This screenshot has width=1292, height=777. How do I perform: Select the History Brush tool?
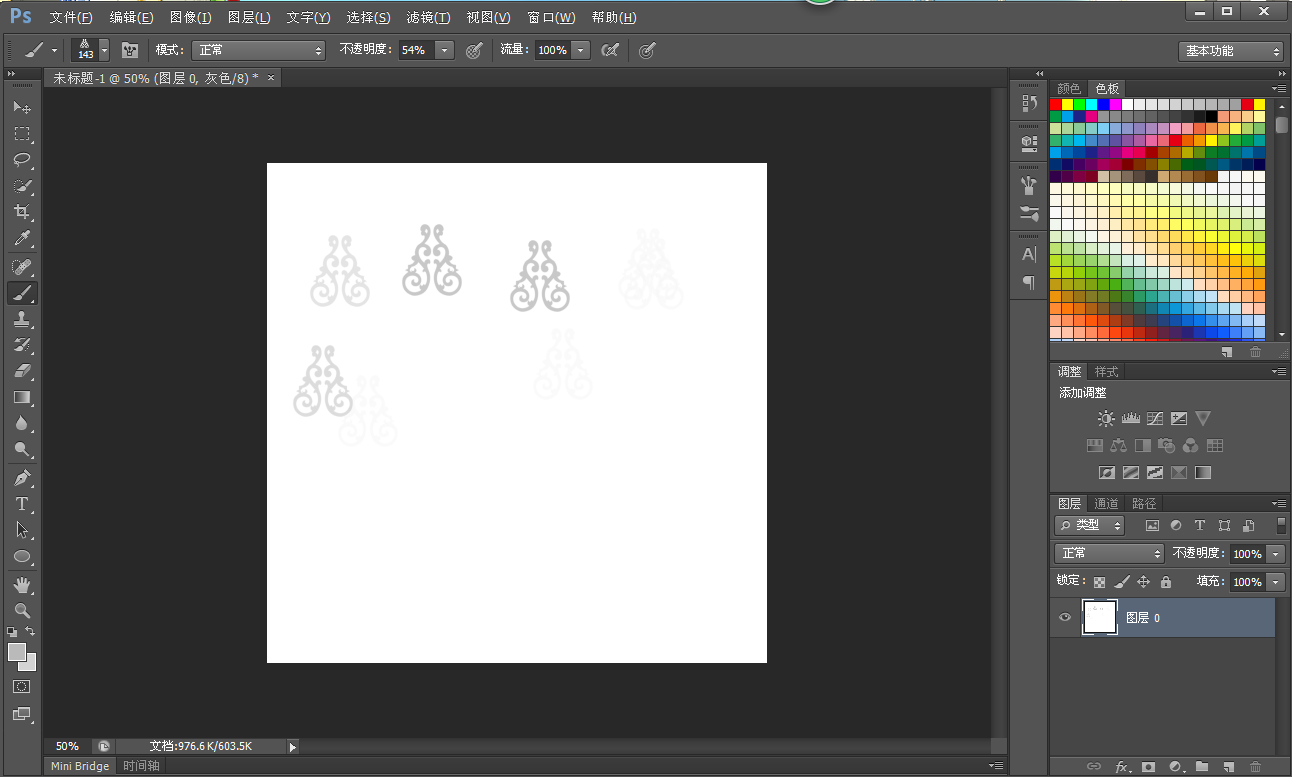tap(22, 345)
